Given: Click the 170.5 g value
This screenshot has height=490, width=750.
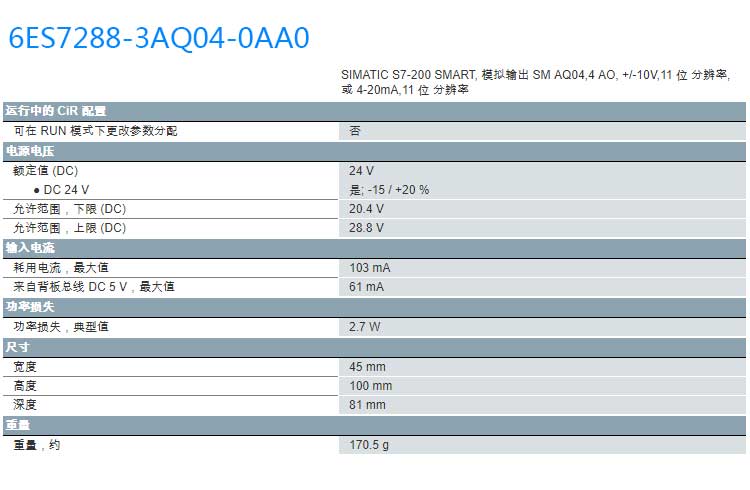Looking at the screenshot, I should click(x=369, y=445).
